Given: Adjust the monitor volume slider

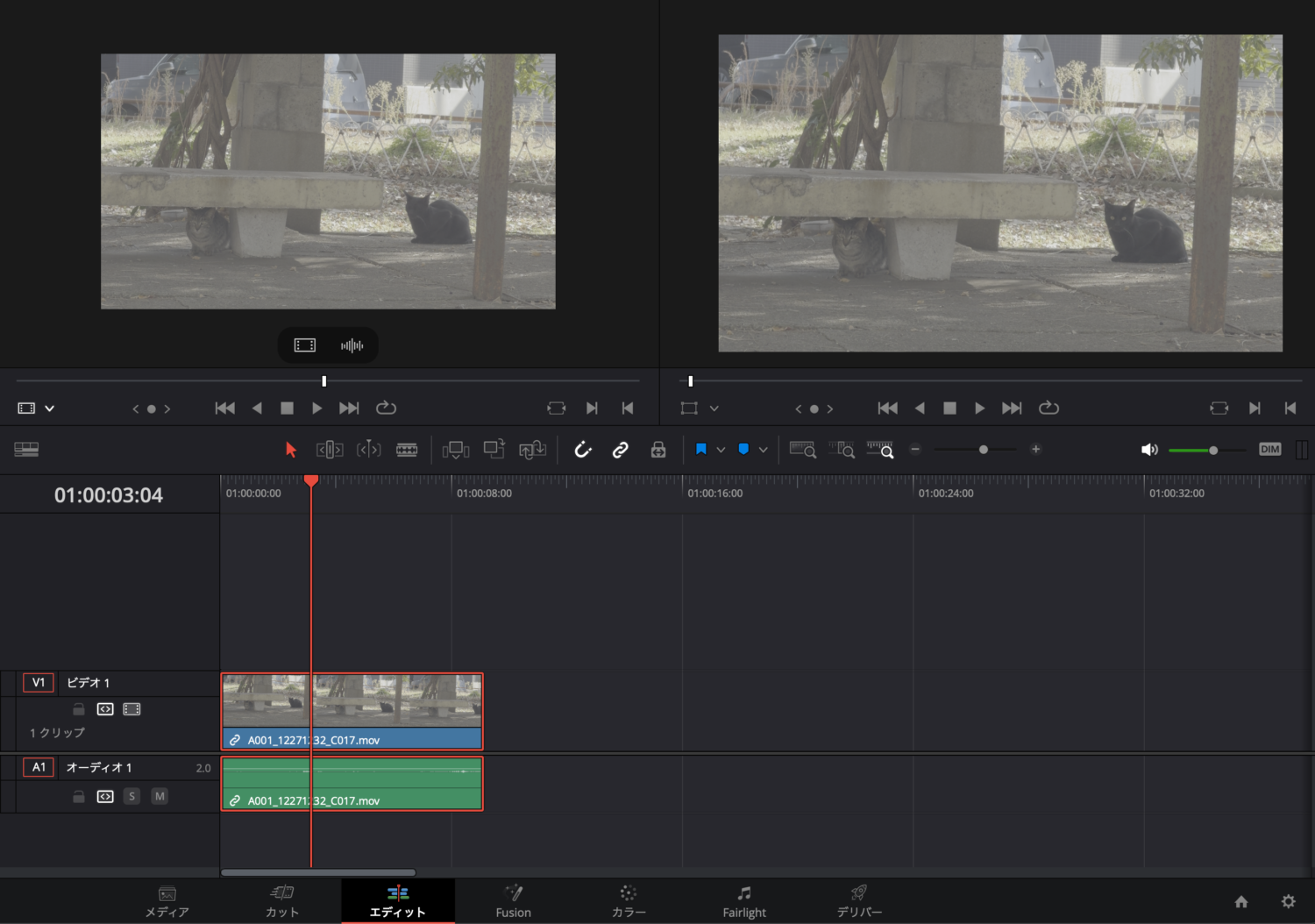Looking at the screenshot, I should [x=1213, y=450].
